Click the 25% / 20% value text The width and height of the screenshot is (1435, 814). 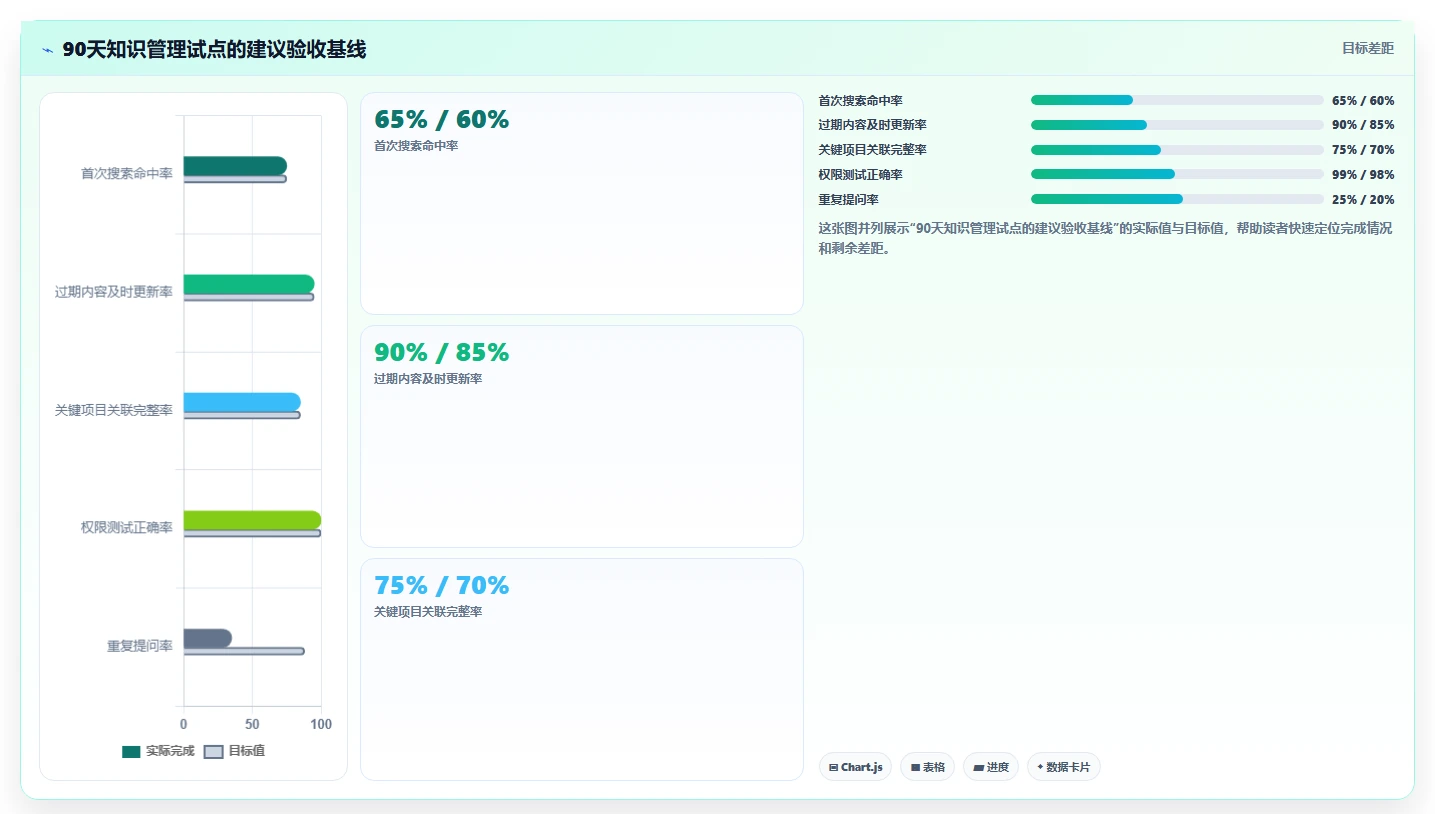pos(1363,200)
